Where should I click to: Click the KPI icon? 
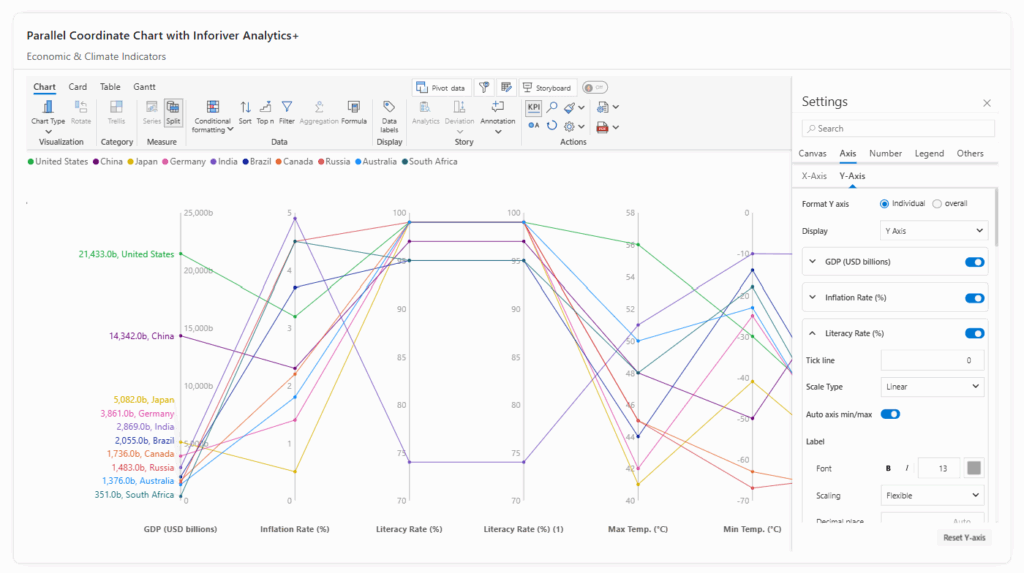534,107
